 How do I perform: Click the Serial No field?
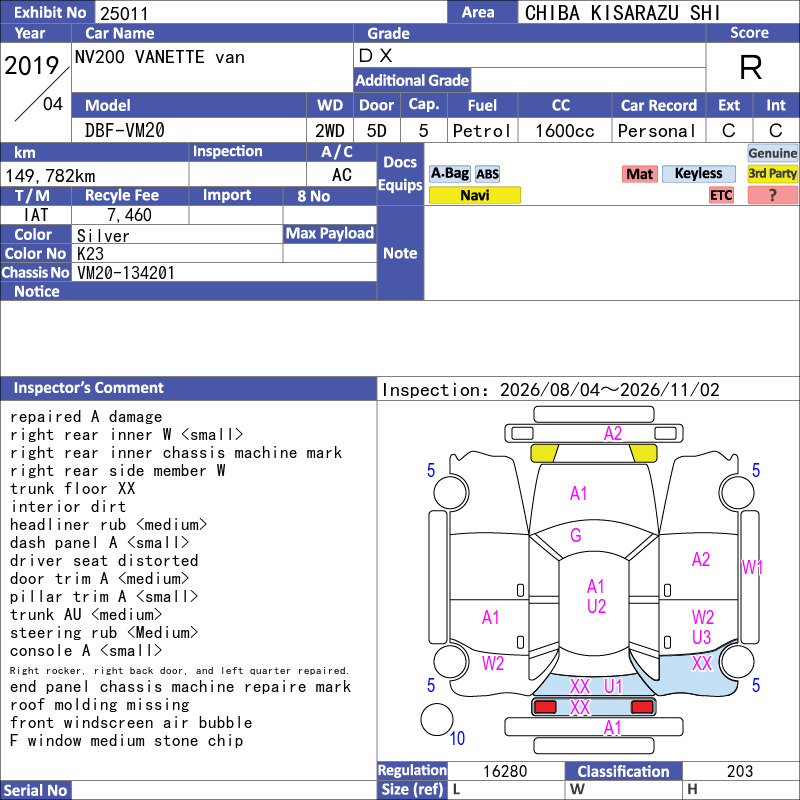click(x=224, y=790)
